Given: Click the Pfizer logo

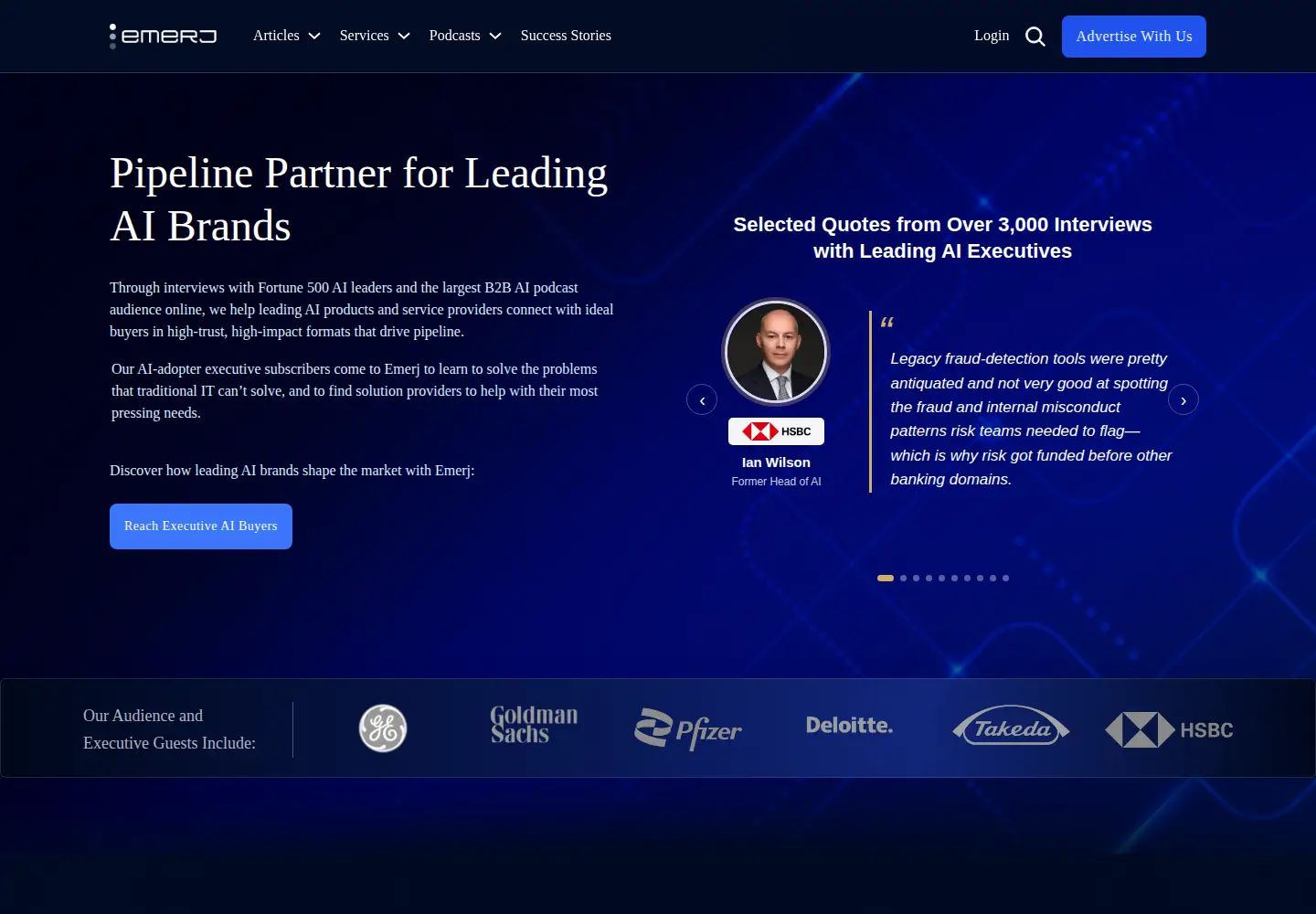Looking at the screenshot, I should [x=688, y=729].
